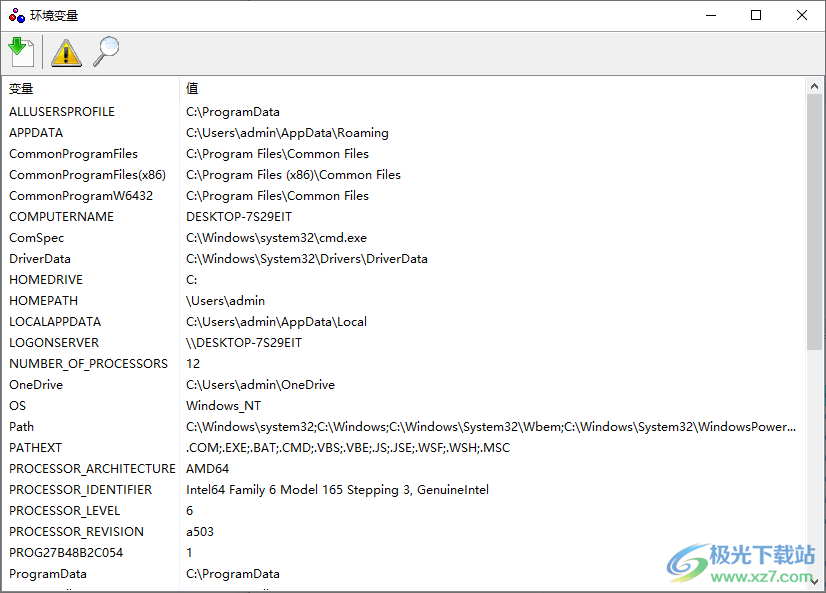Screen dimensions: 826x593
Task: Click the scrollbar up arrow
Action: coord(813,86)
